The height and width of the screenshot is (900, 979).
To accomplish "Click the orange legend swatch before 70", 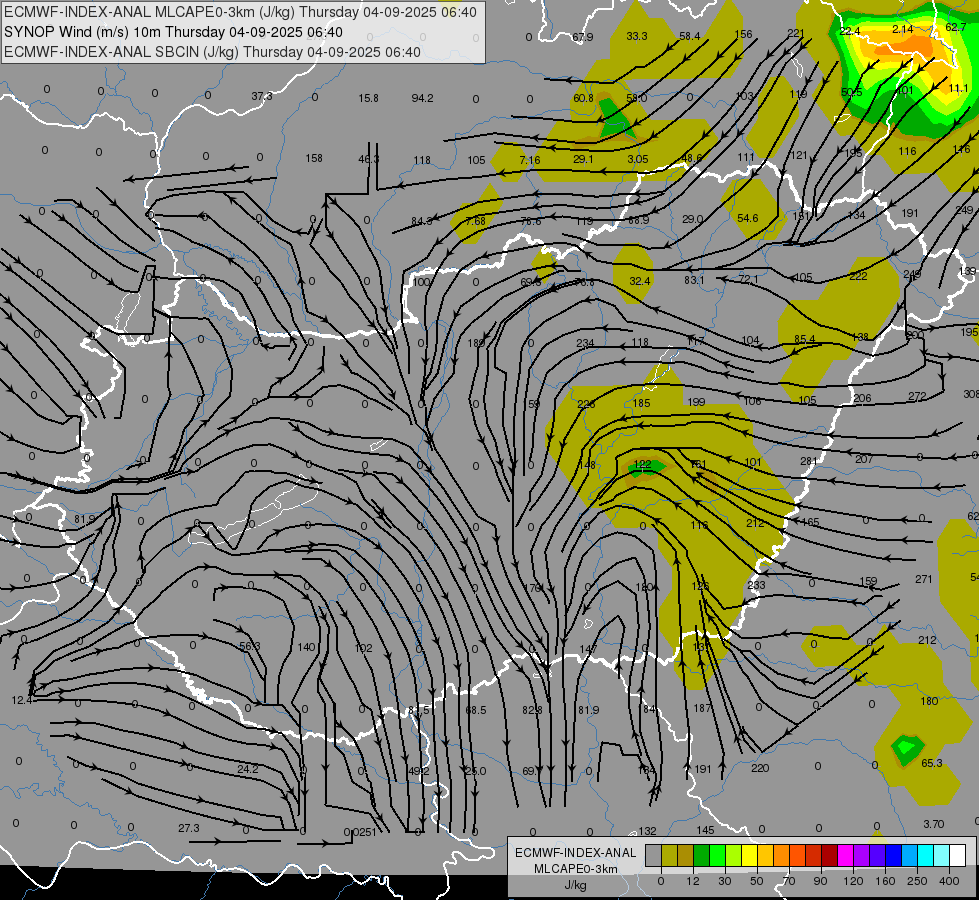I will click(x=782, y=856).
